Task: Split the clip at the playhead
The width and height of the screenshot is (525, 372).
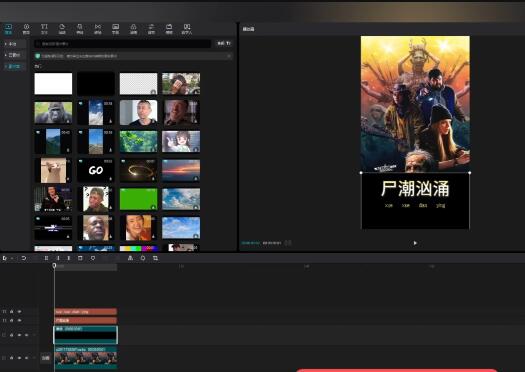Action: tap(47, 258)
